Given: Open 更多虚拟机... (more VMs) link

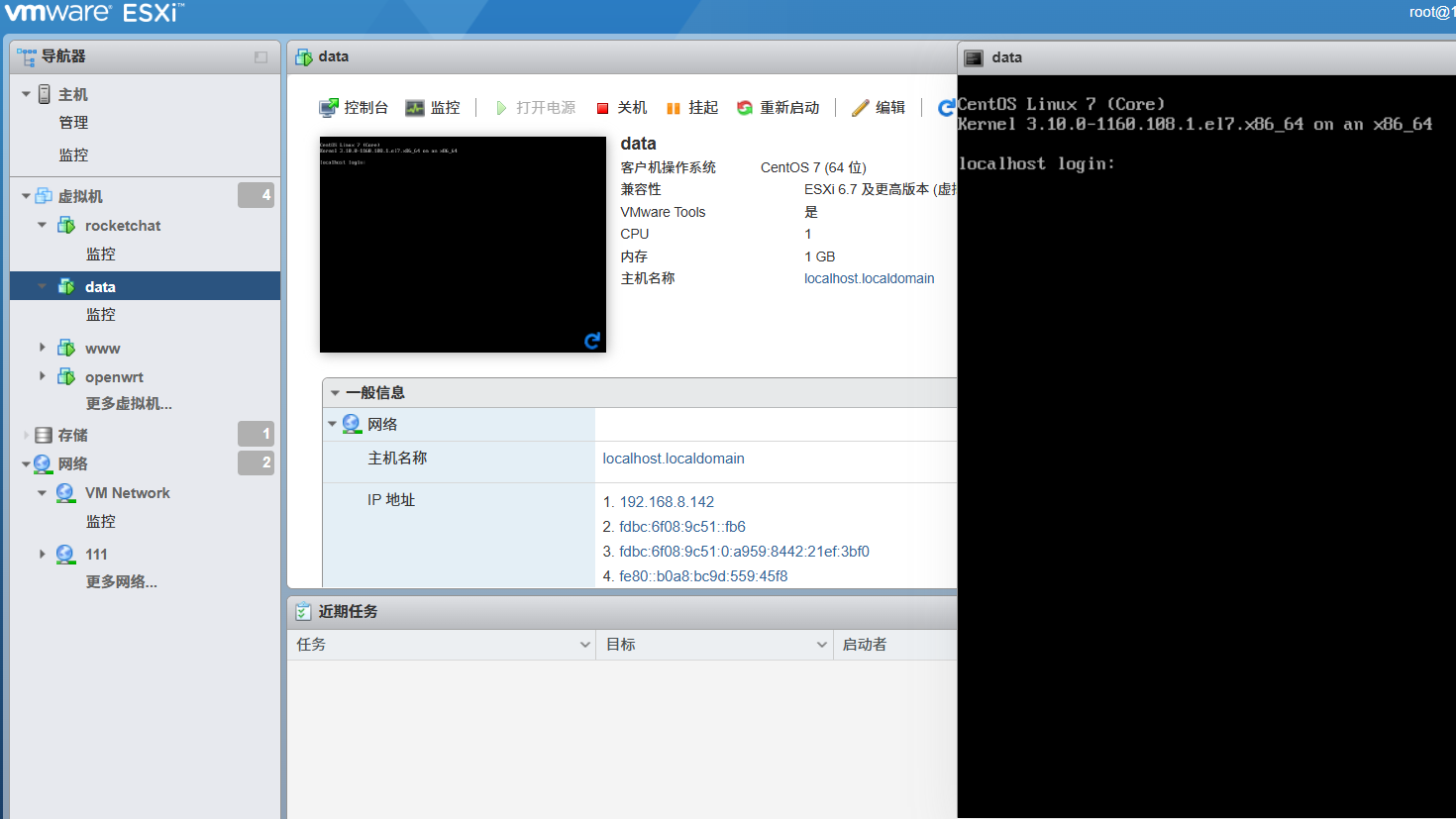Looking at the screenshot, I should 129,404.
